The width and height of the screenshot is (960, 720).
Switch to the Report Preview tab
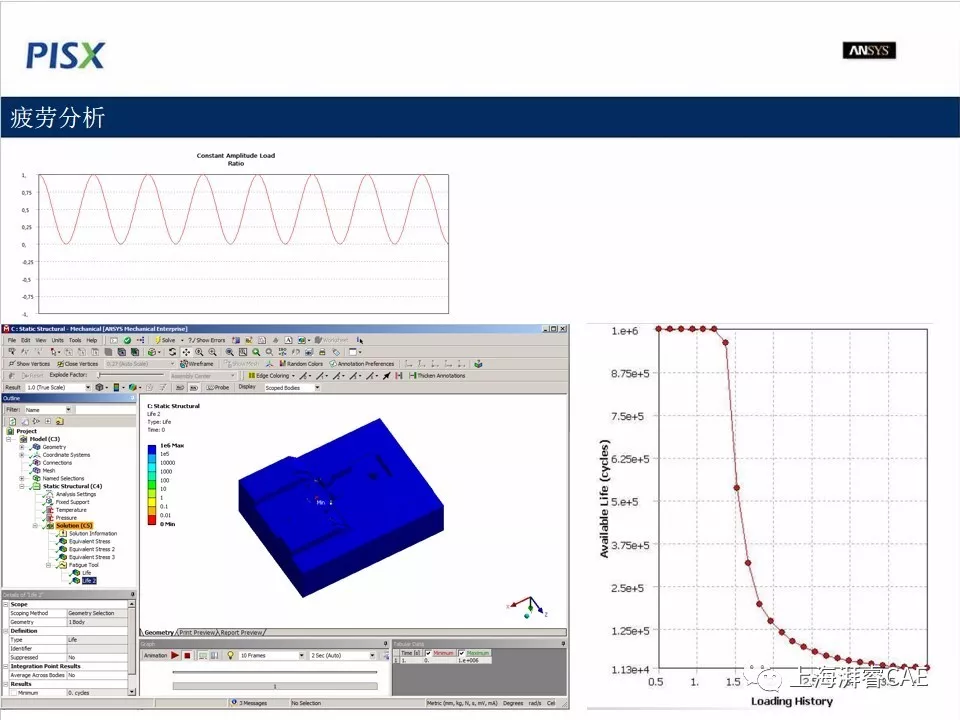click(241, 632)
